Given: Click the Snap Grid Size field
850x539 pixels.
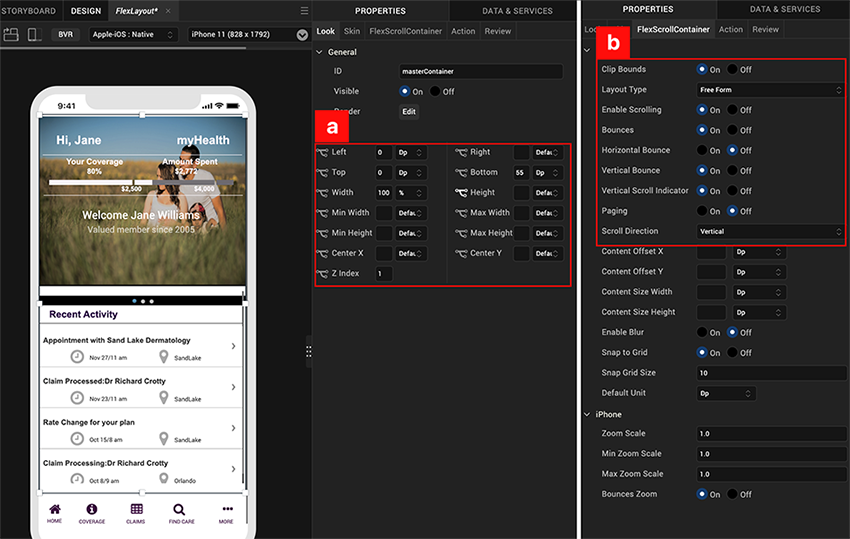Looking at the screenshot, I should (x=769, y=373).
